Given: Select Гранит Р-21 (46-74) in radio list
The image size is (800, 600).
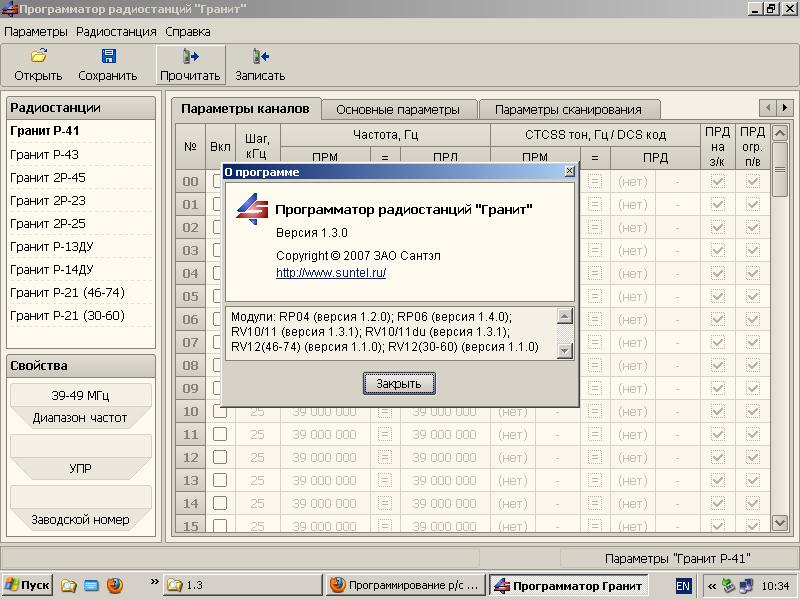Looking at the screenshot, I should click(67, 292).
